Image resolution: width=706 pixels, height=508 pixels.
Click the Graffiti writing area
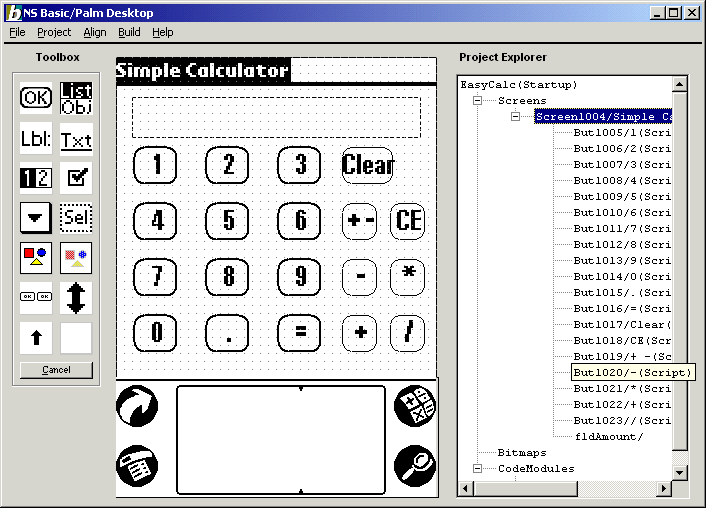(x=281, y=440)
